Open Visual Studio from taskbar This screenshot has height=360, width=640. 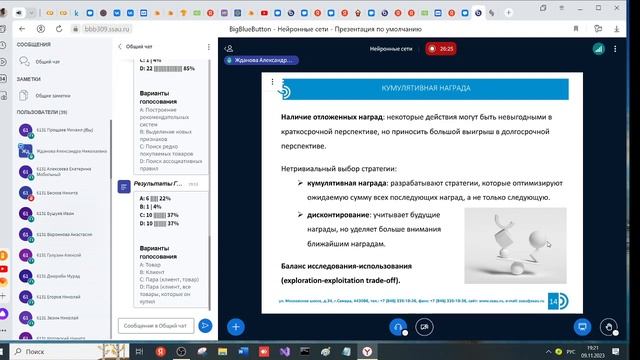point(285,351)
